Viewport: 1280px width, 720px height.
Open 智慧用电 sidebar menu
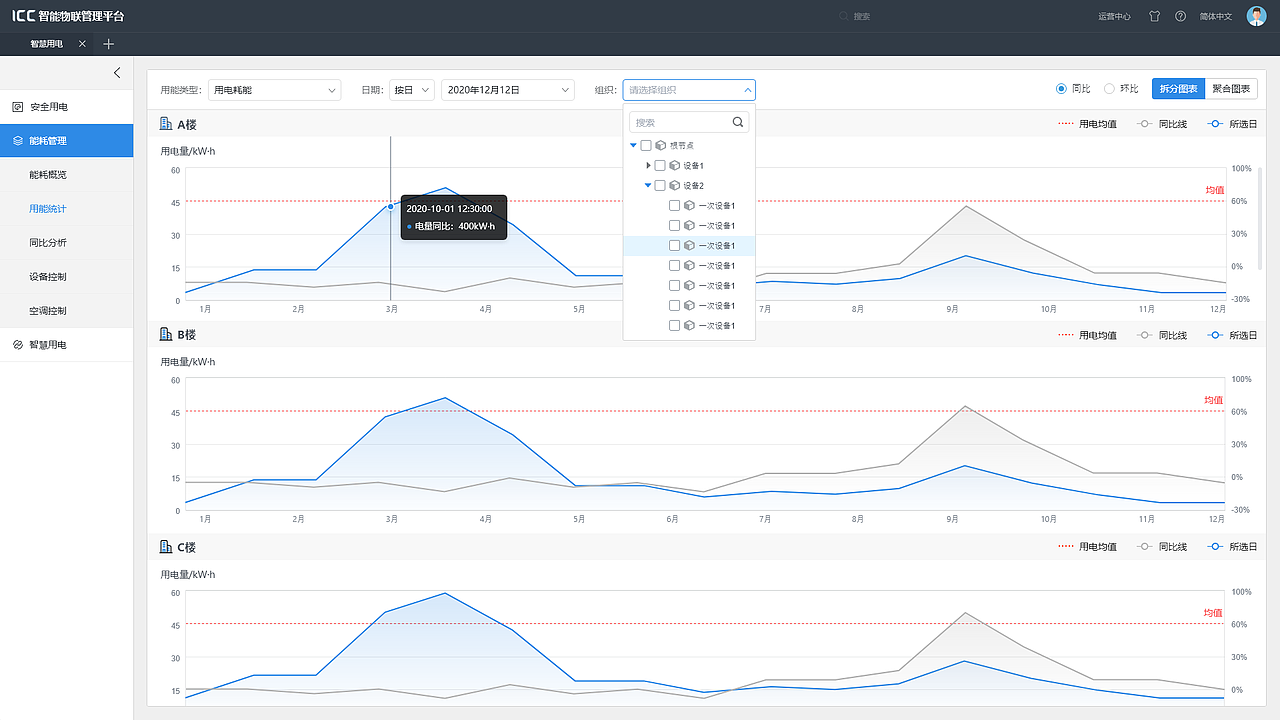[x=66, y=345]
